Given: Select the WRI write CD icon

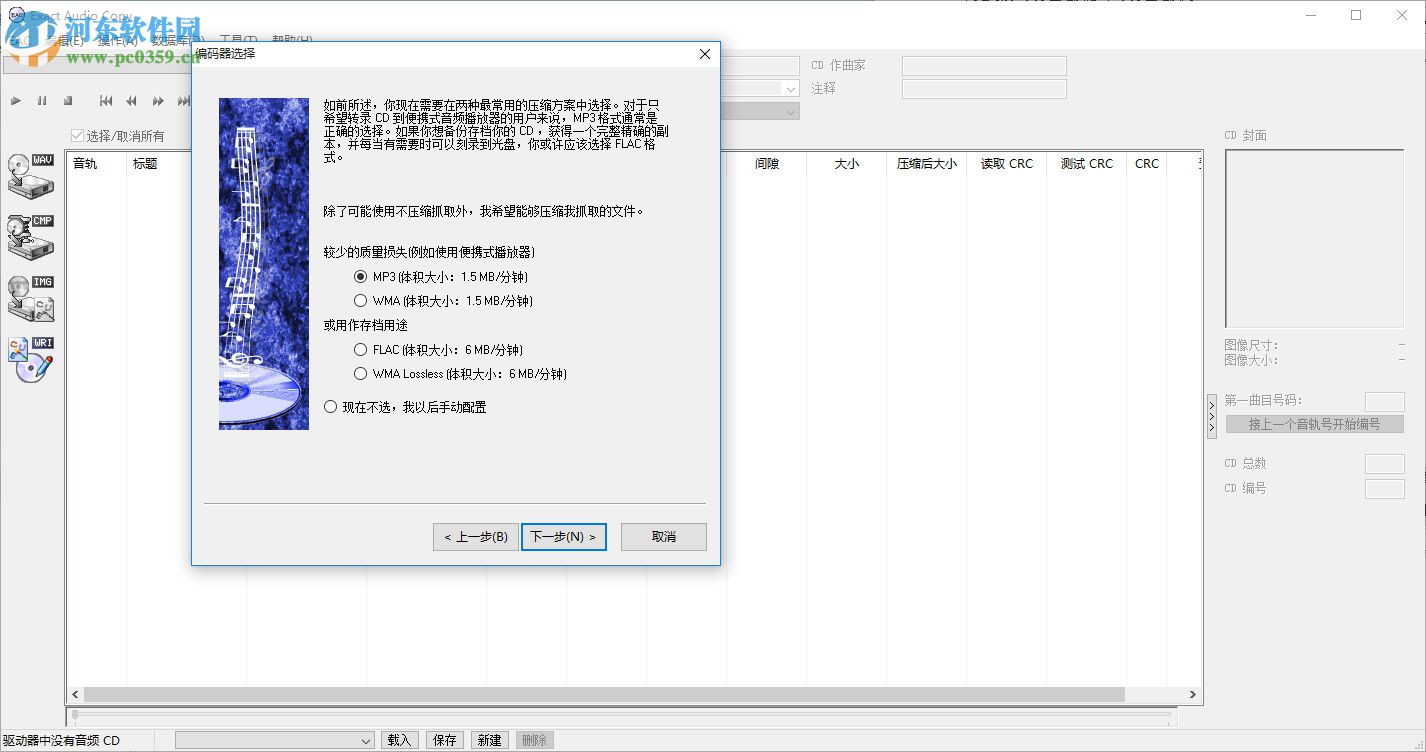Looking at the screenshot, I should pyautogui.click(x=30, y=357).
